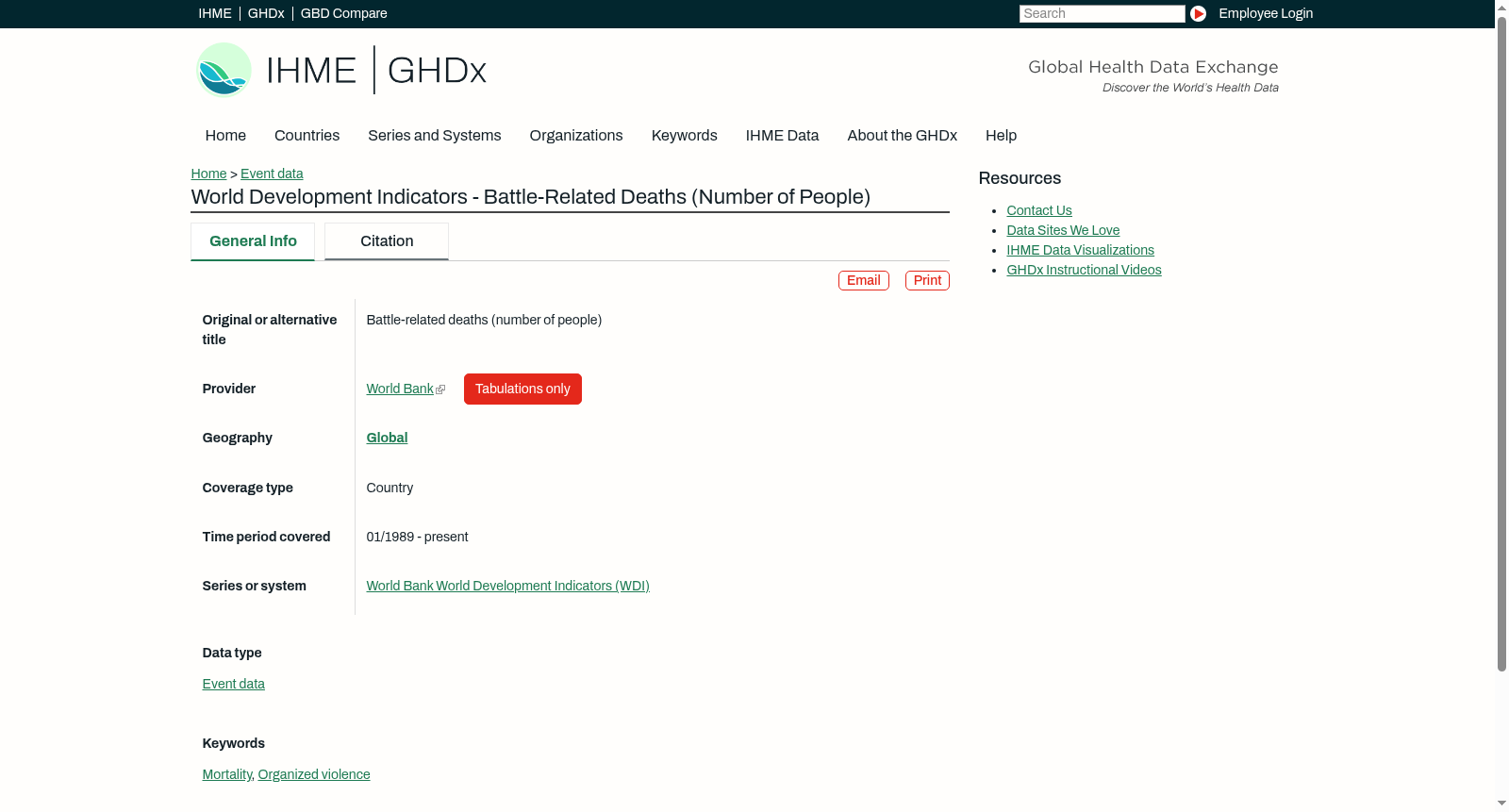This screenshot has height=812, width=1509.
Task: Switch to the Citation tab
Action: coord(387,241)
